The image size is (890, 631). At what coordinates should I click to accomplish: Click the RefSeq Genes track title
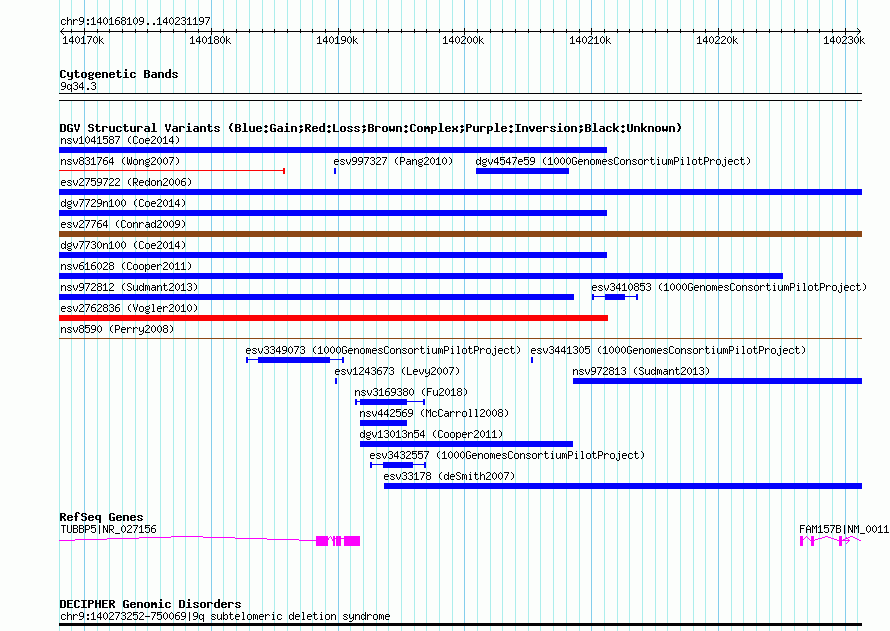coord(101,517)
